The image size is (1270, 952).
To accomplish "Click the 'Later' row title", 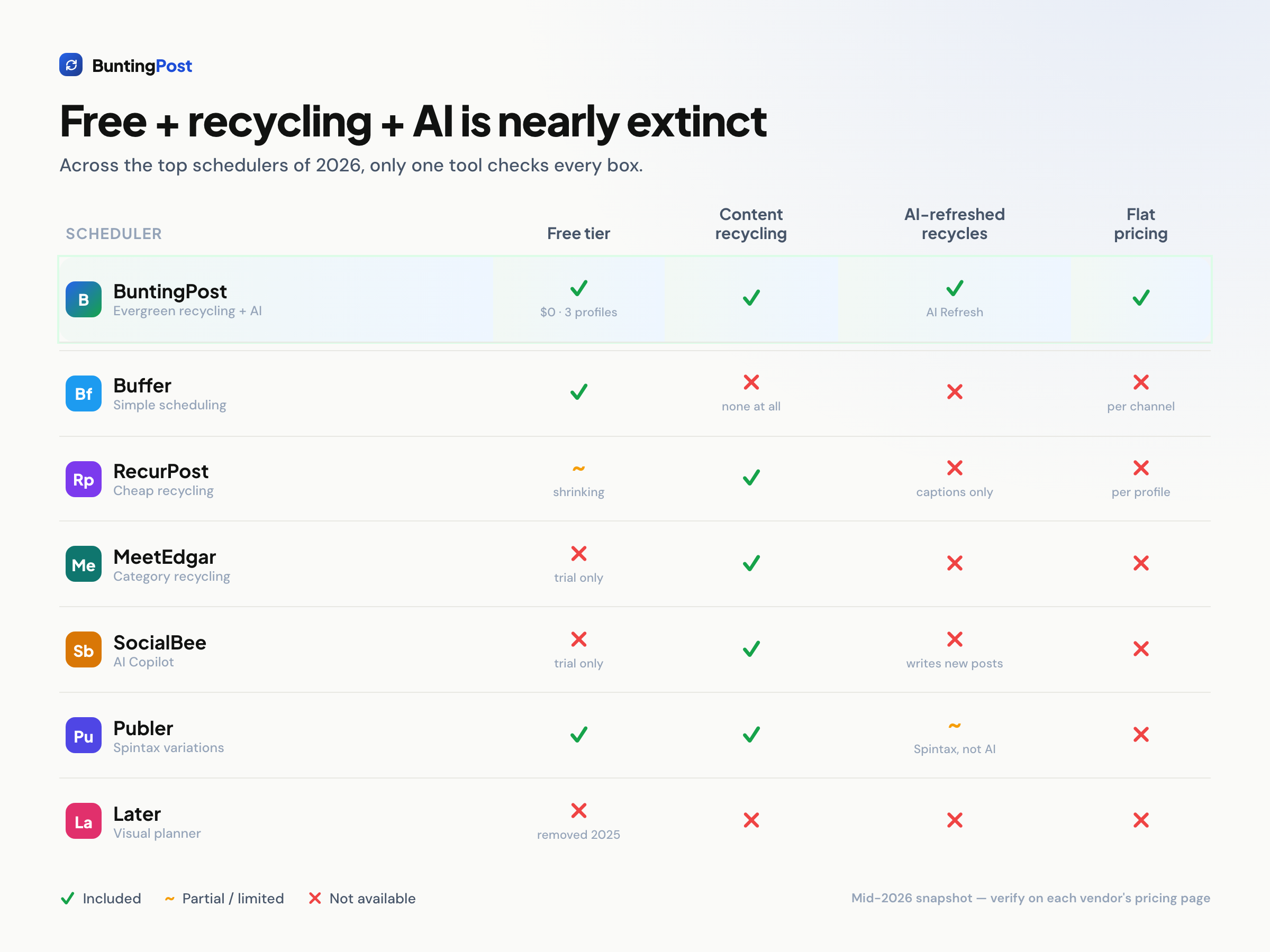I will (137, 814).
